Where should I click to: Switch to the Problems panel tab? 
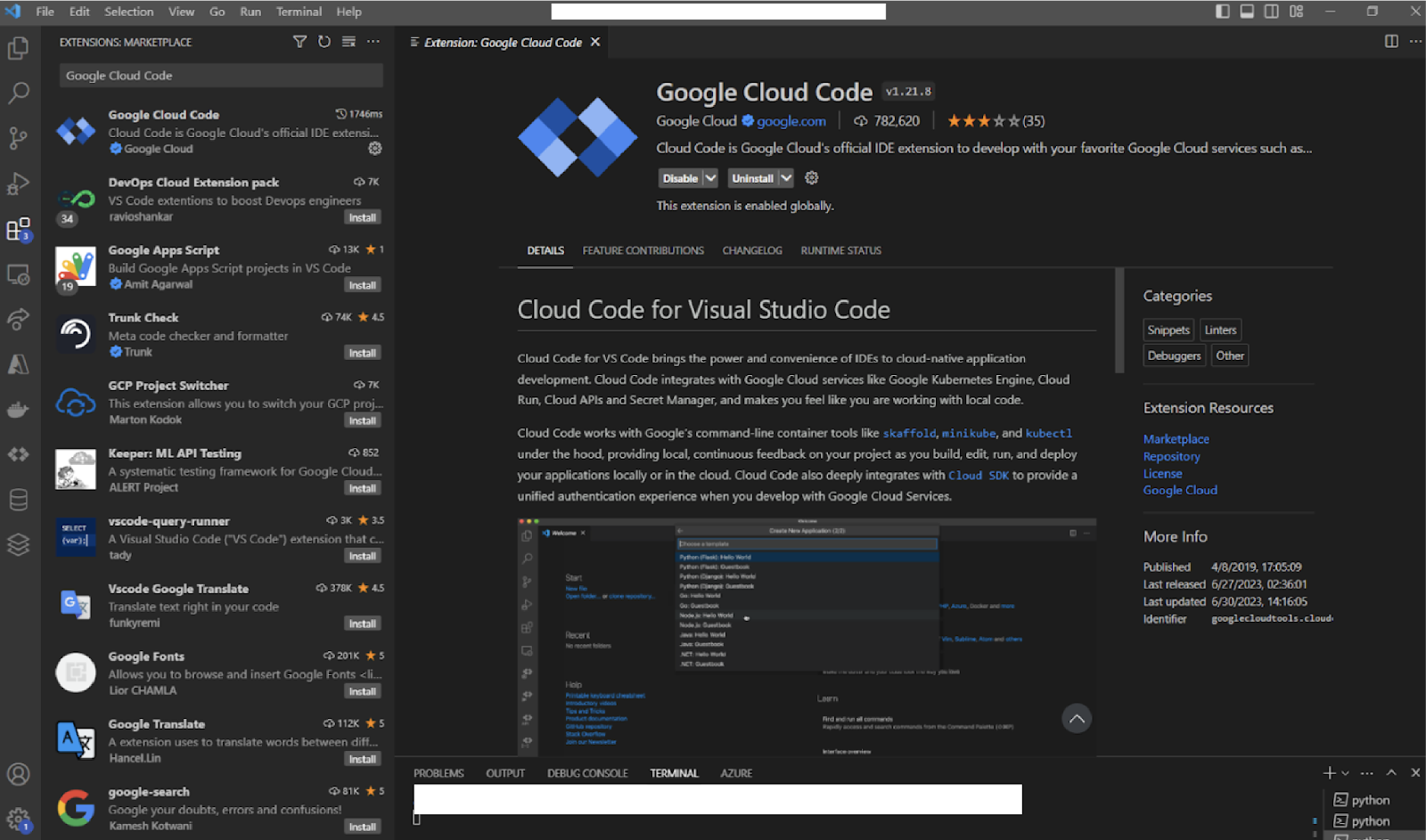coord(438,773)
